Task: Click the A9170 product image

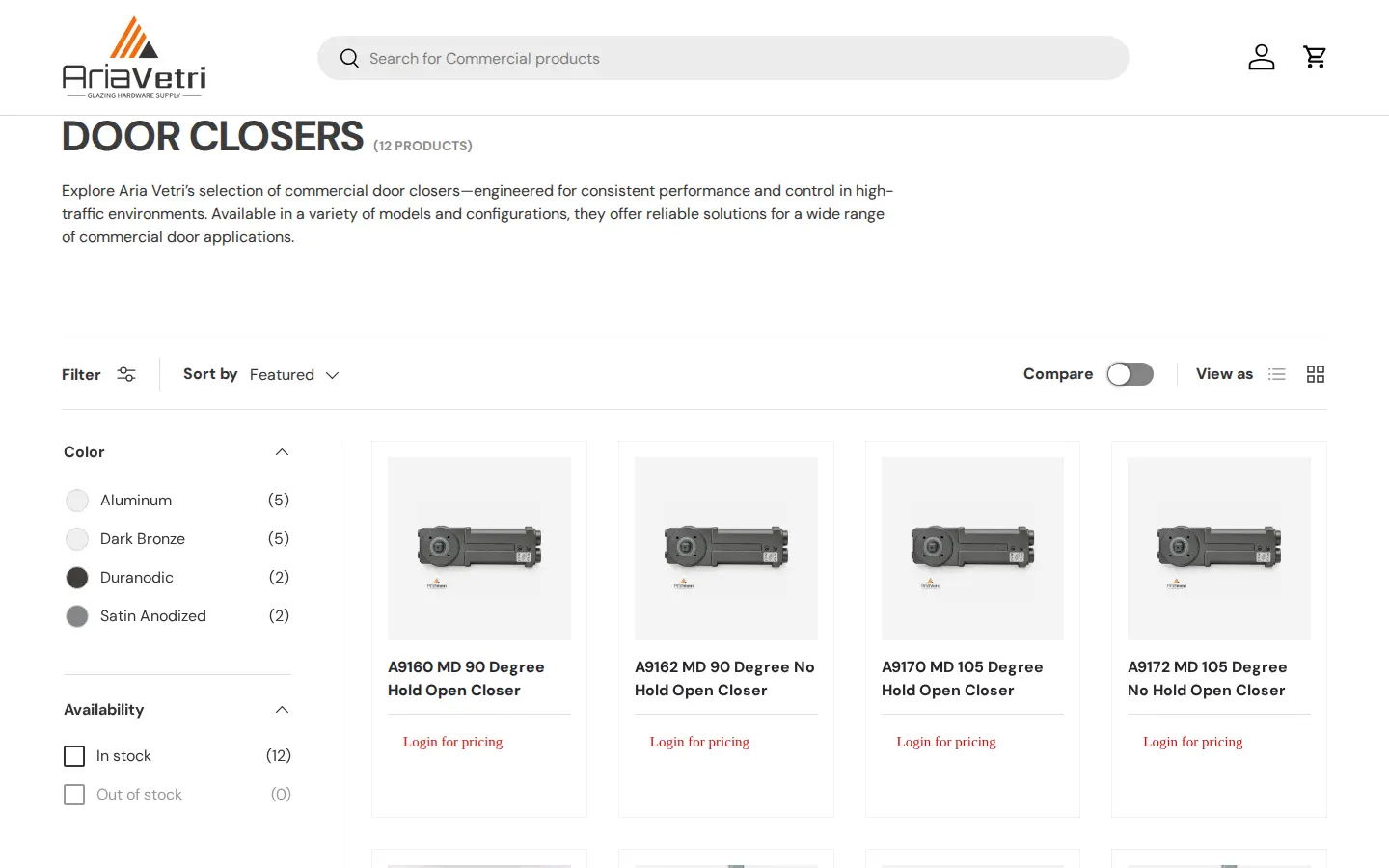Action: [x=972, y=549]
